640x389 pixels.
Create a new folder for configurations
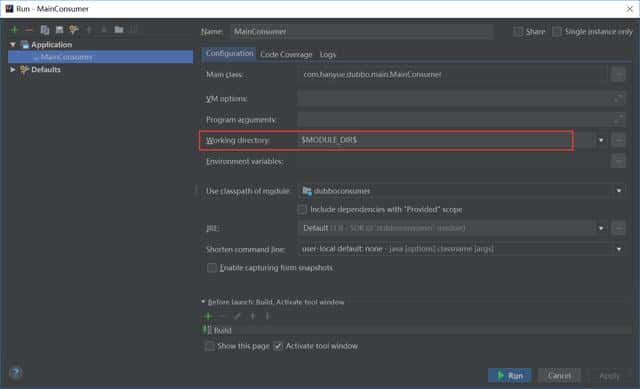119,30
